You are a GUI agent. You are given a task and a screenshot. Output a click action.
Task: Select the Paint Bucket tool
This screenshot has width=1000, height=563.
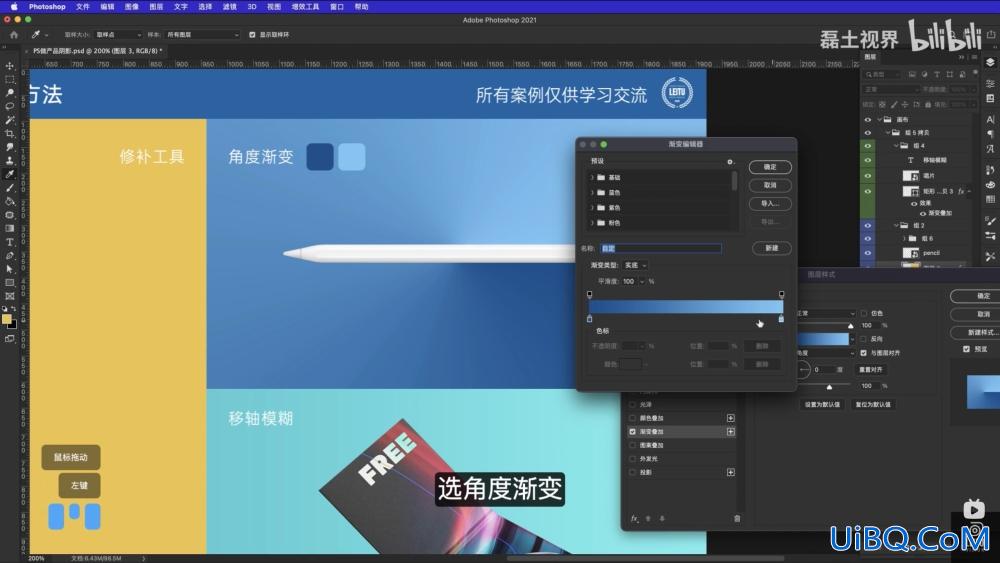10,201
